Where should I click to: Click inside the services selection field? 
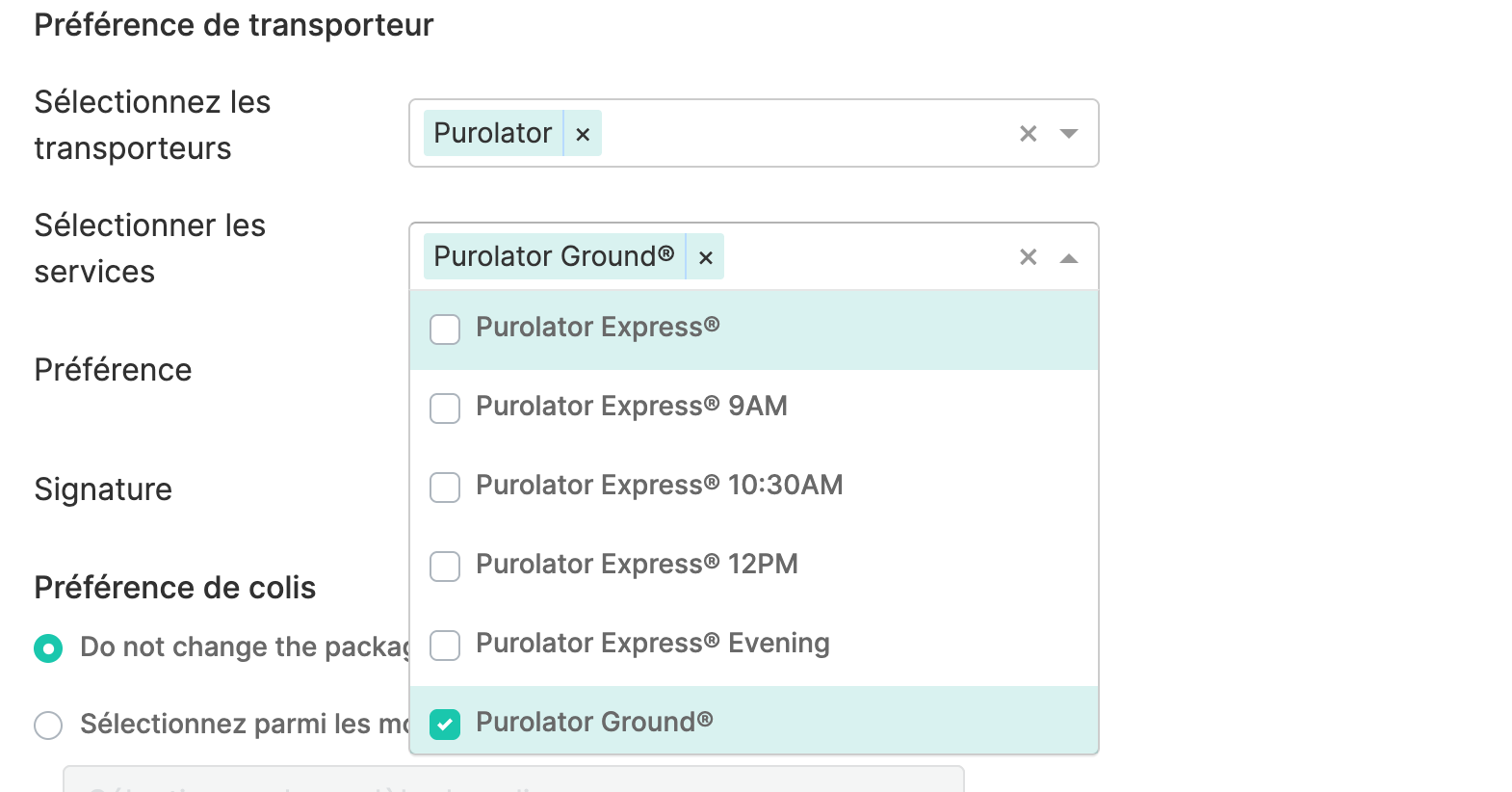pyautogui.click(x=867, y=257)
